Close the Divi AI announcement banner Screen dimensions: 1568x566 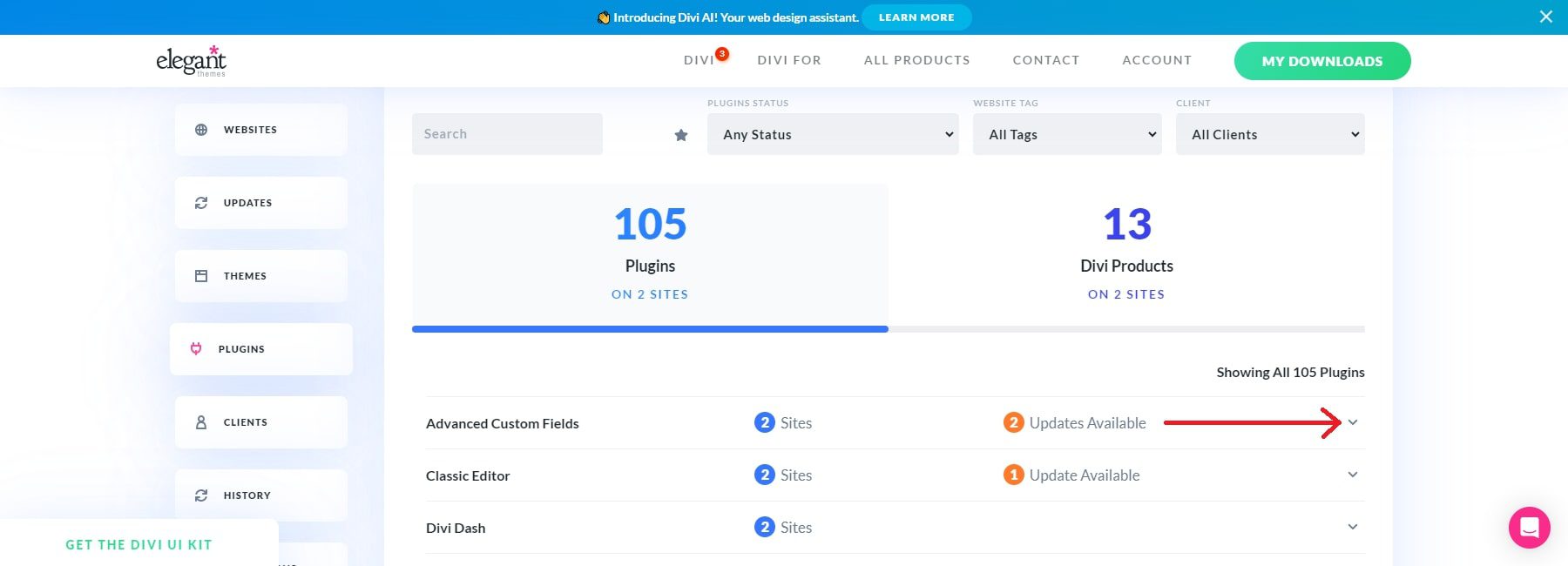point(1546,17)
